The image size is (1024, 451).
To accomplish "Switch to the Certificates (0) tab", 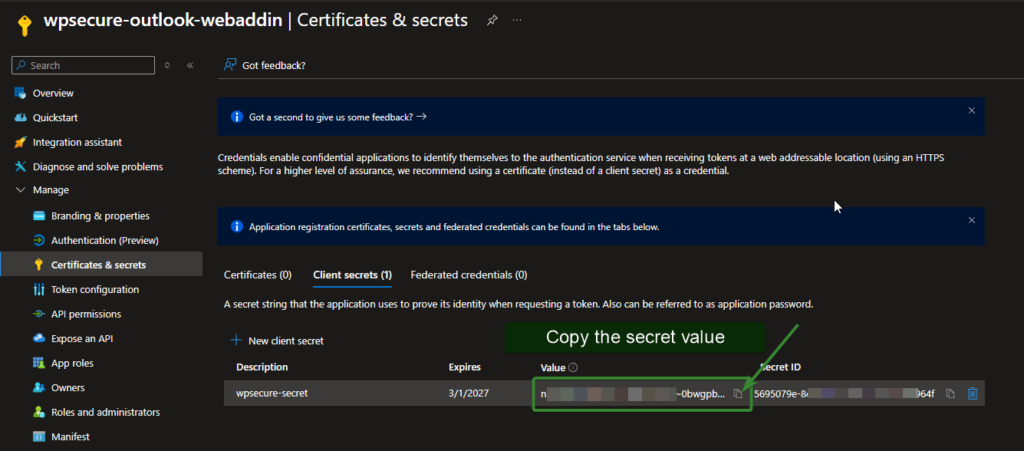I will click(x=257, y=274).
